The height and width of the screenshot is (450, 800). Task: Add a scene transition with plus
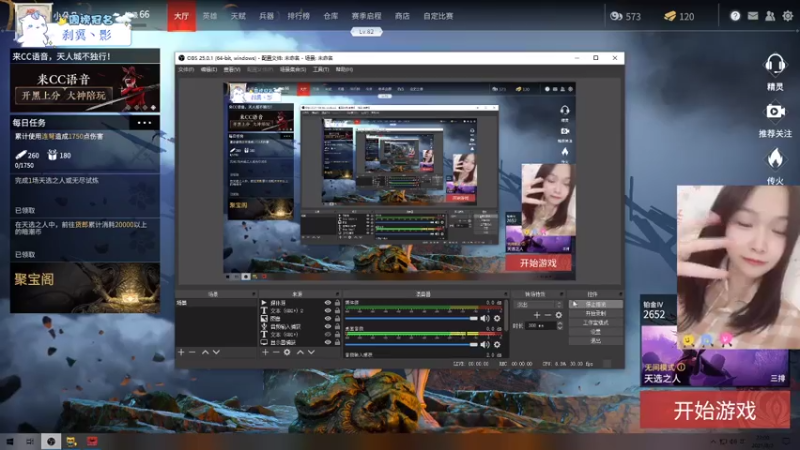[x=537, y=315]
